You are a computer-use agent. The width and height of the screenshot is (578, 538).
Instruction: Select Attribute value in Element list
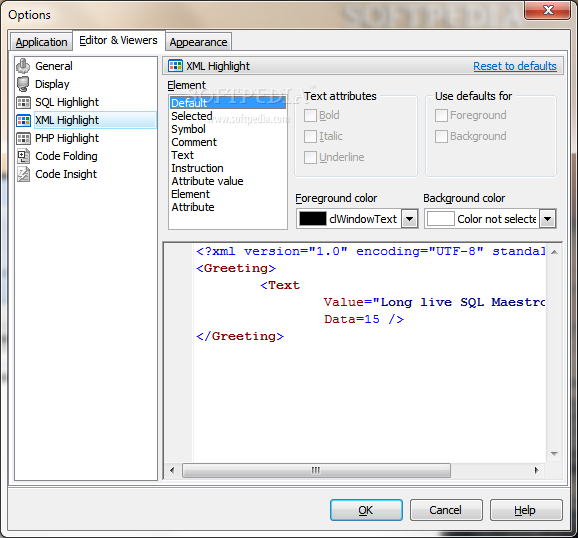point(228,181)
